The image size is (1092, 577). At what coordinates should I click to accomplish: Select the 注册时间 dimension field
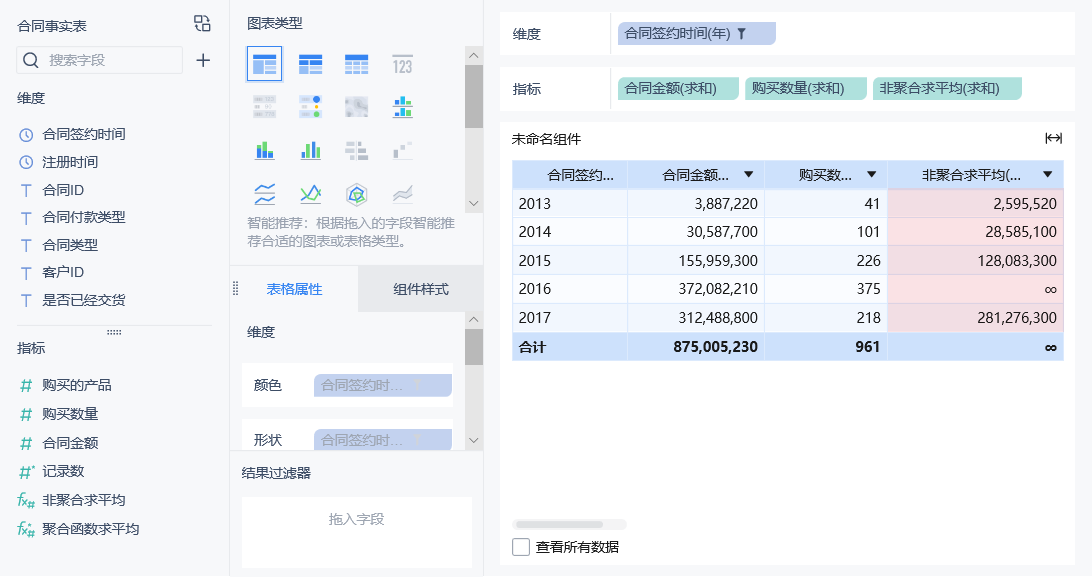(70, 162)
